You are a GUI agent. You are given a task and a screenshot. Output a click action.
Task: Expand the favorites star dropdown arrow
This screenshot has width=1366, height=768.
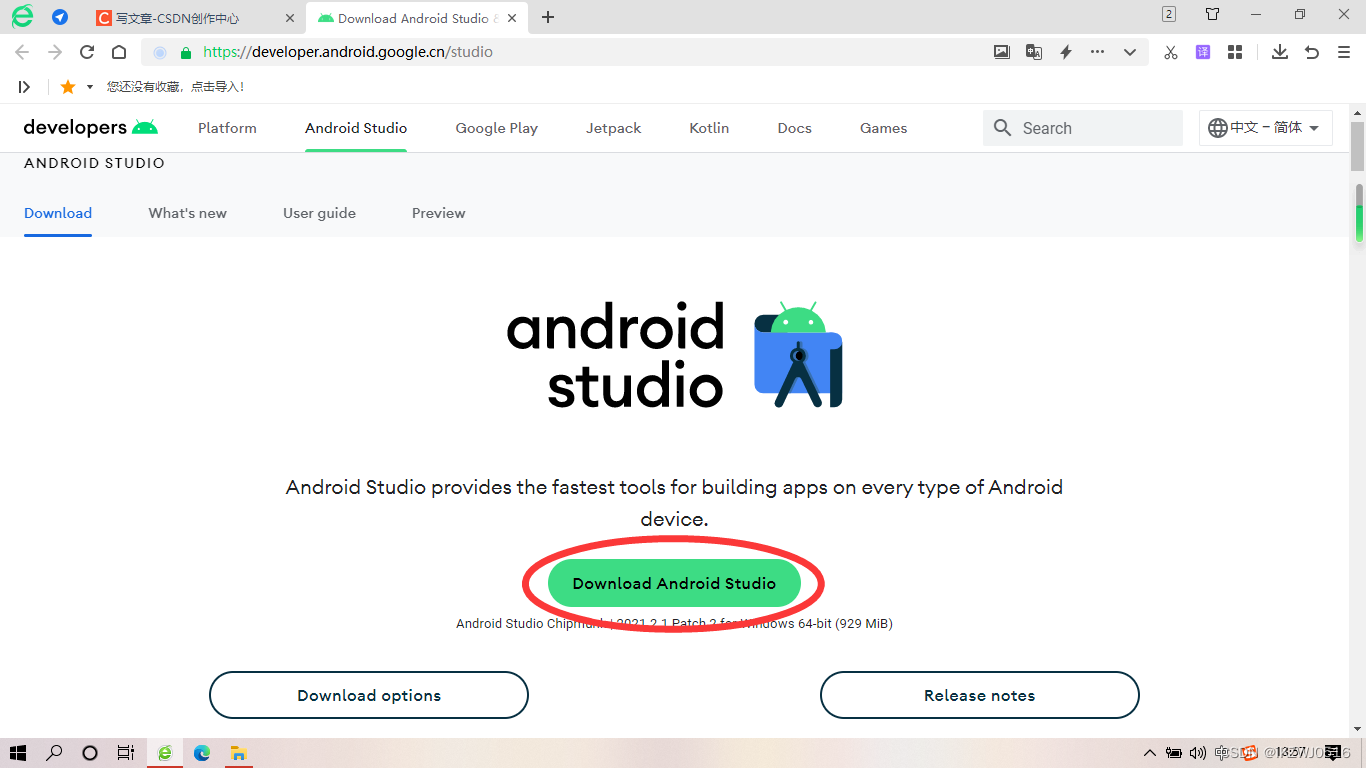90,87
